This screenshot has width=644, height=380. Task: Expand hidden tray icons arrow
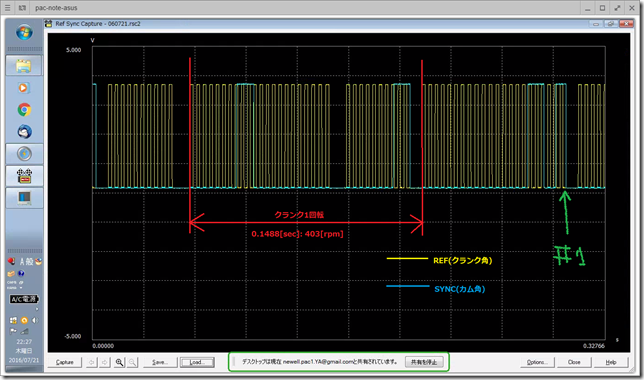point(37,309)
